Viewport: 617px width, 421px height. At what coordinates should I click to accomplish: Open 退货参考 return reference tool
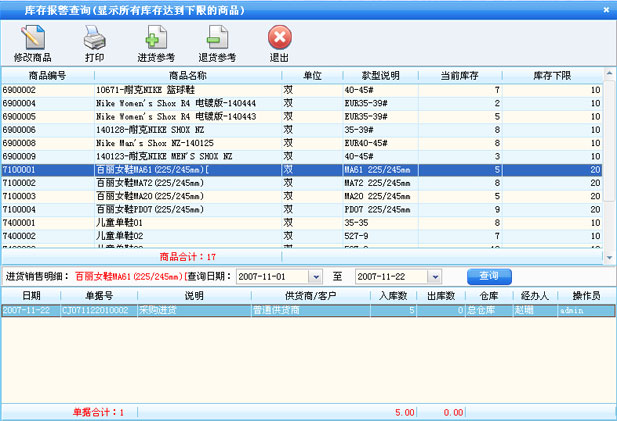click(x=216, y=42)
